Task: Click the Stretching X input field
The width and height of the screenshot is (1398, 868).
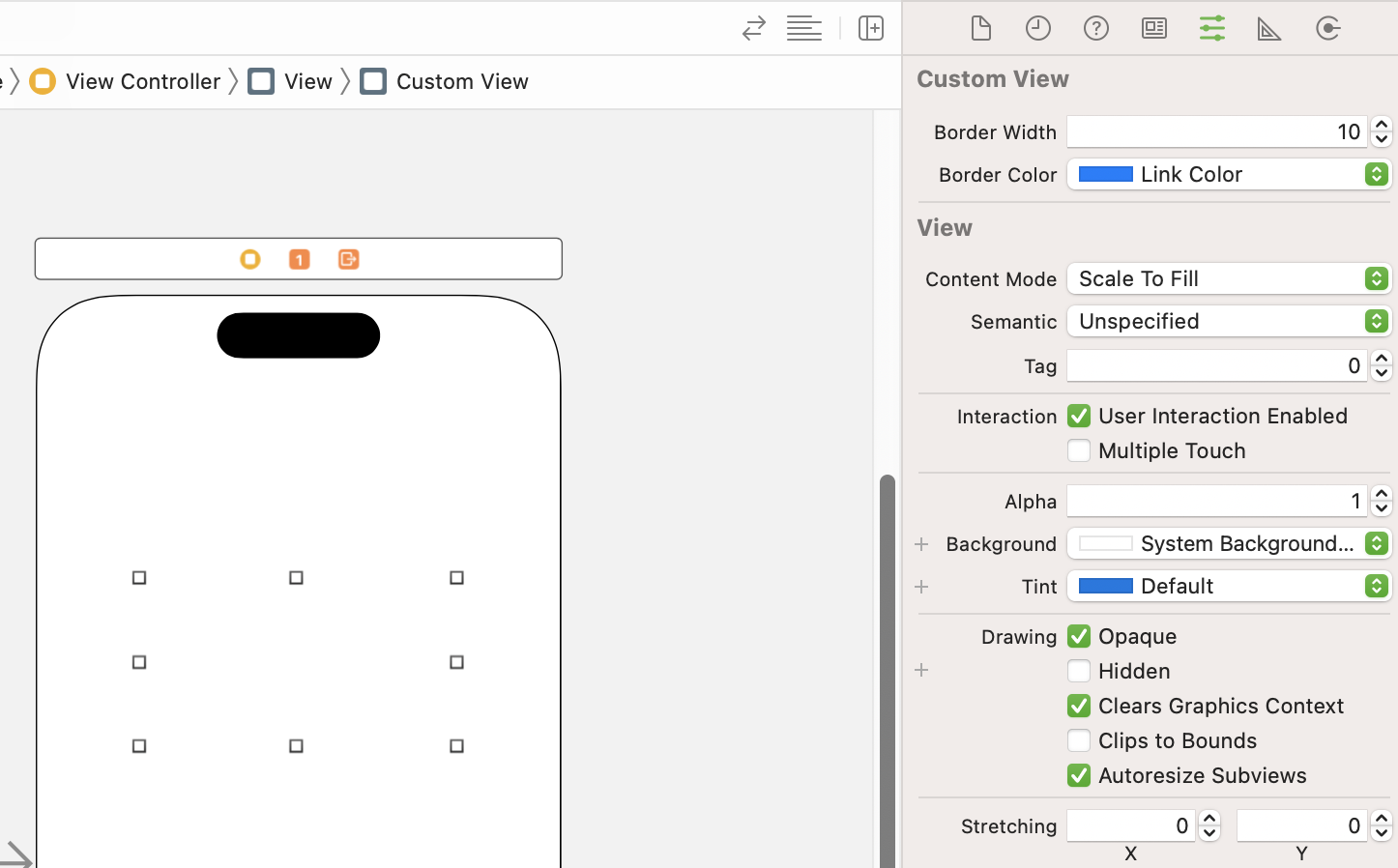Action: 1130,826
